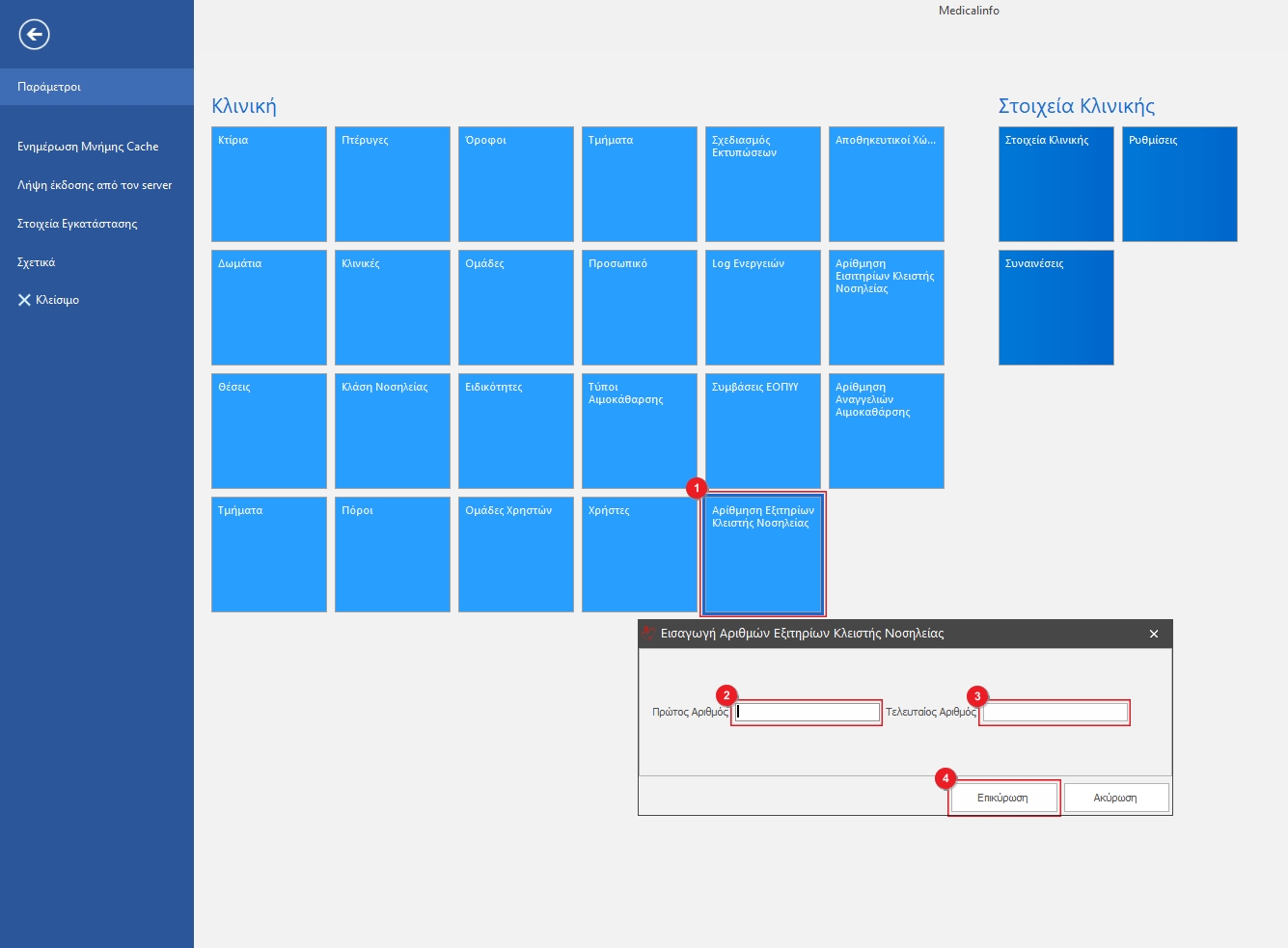Open the Πτέρυγες tile

click(392, 184)
